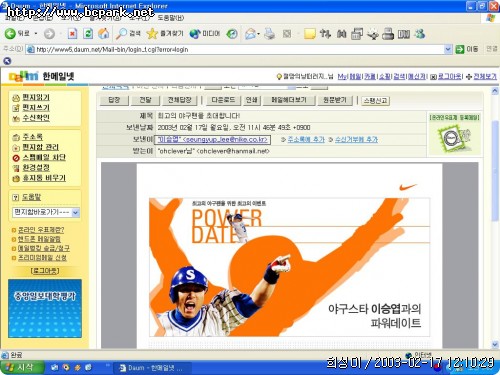Open Favorites (즐겨찾기) star button
Image resolution: width=500 pixels, height=375 pixels.
click(x=165, y=34)
